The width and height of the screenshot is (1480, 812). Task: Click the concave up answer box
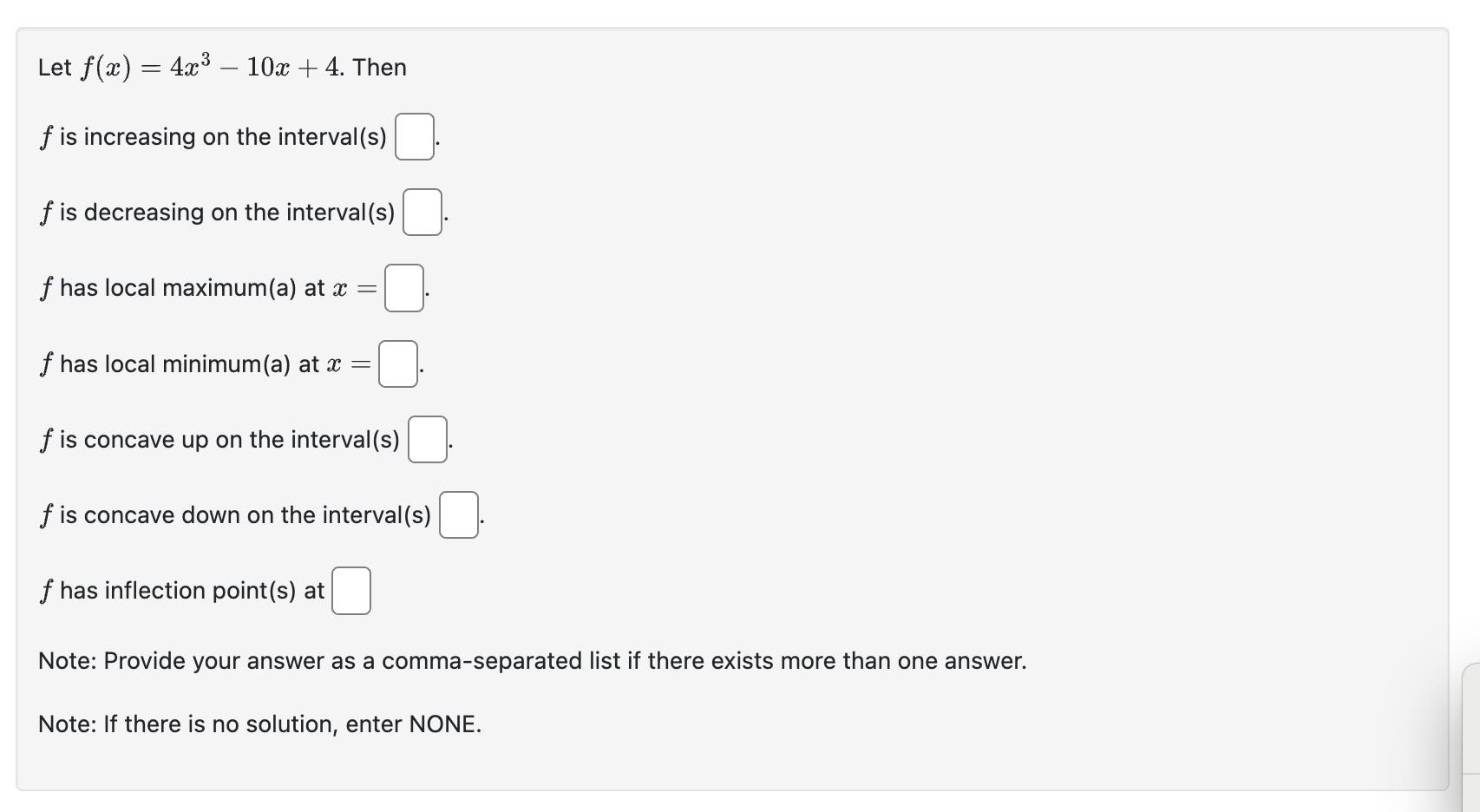point(427,441)
